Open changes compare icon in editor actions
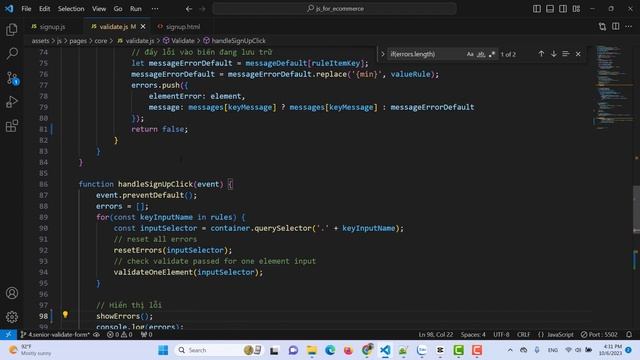This screenshot has width=640, height=360. pos(602,27)
